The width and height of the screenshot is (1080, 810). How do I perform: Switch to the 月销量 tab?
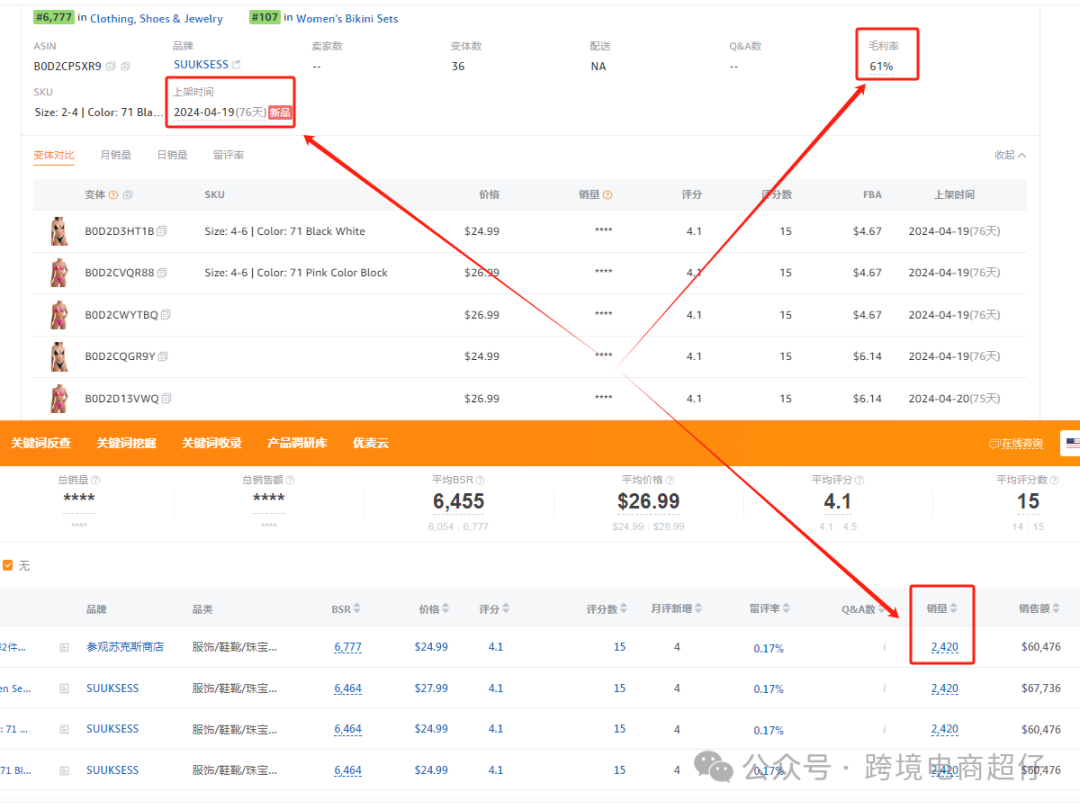point(115,155)
